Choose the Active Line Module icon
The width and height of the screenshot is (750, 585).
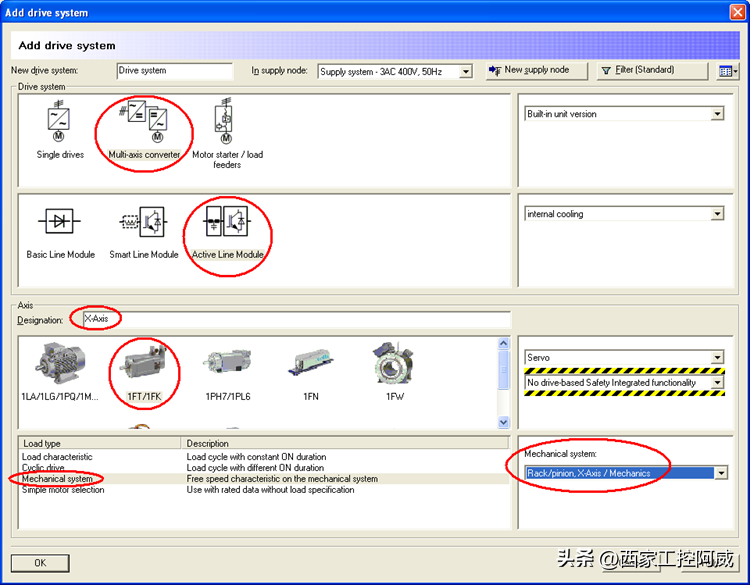[x=227, y=222]
